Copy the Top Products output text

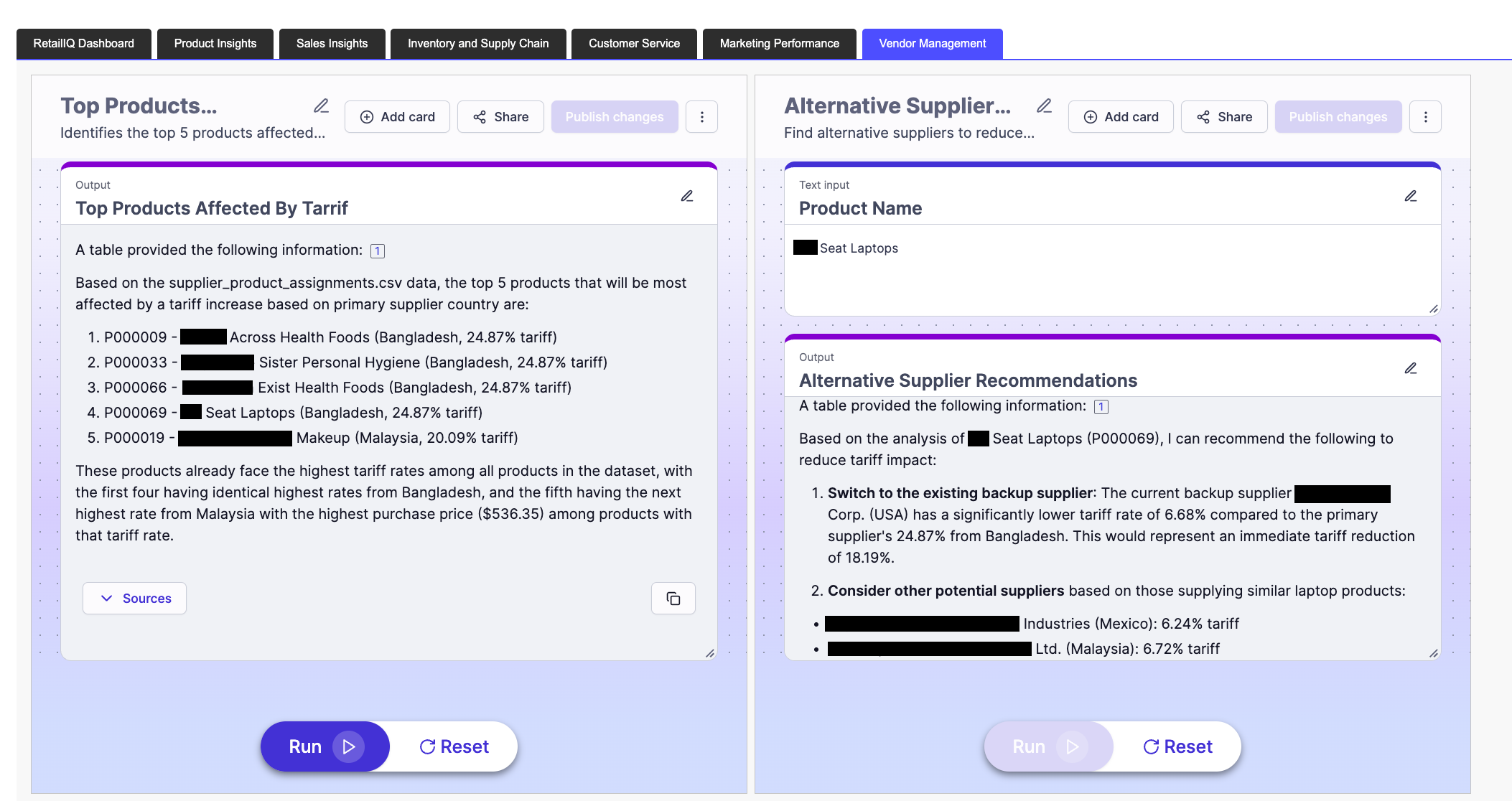click(673, 599)
